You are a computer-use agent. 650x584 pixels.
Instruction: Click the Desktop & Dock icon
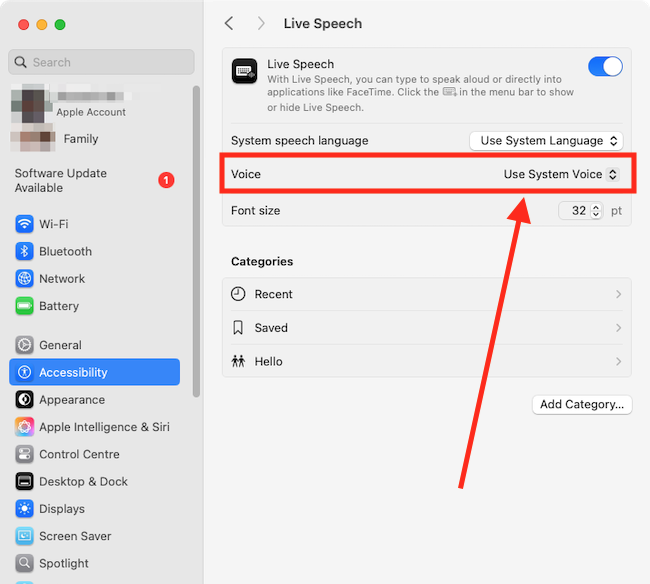click(x=24, y=482)
